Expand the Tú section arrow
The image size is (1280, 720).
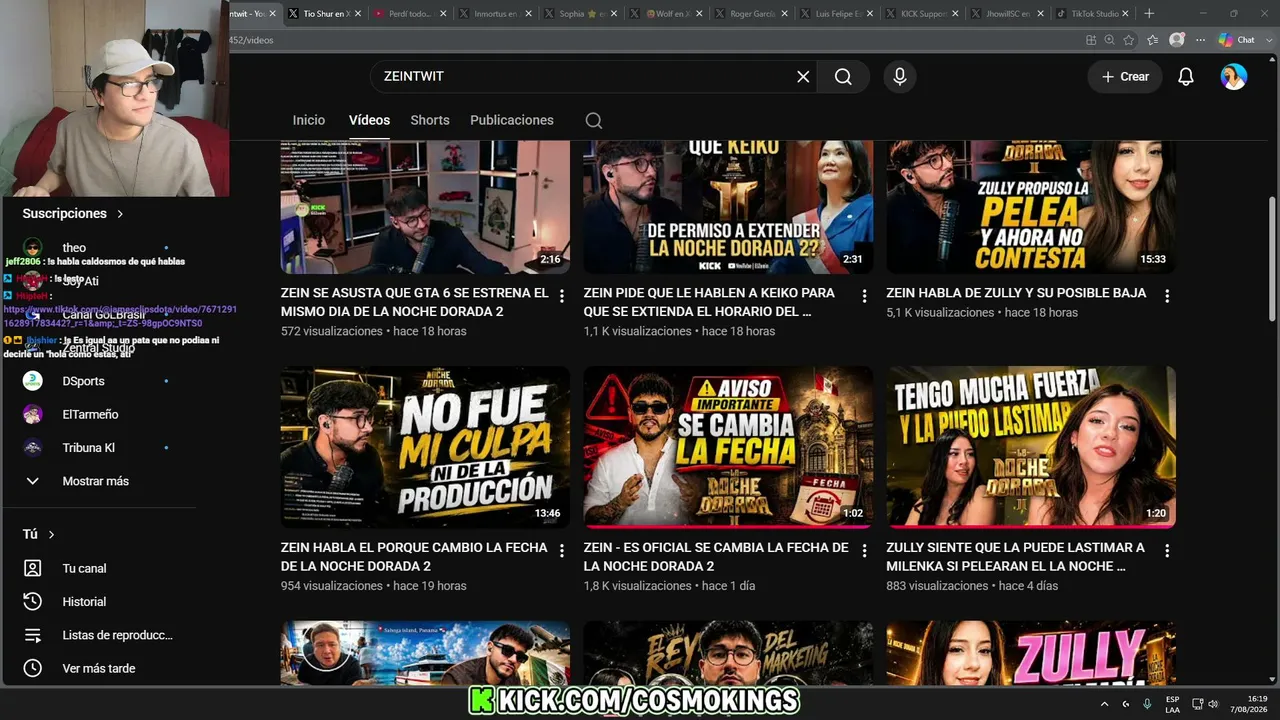coord(51,535)
